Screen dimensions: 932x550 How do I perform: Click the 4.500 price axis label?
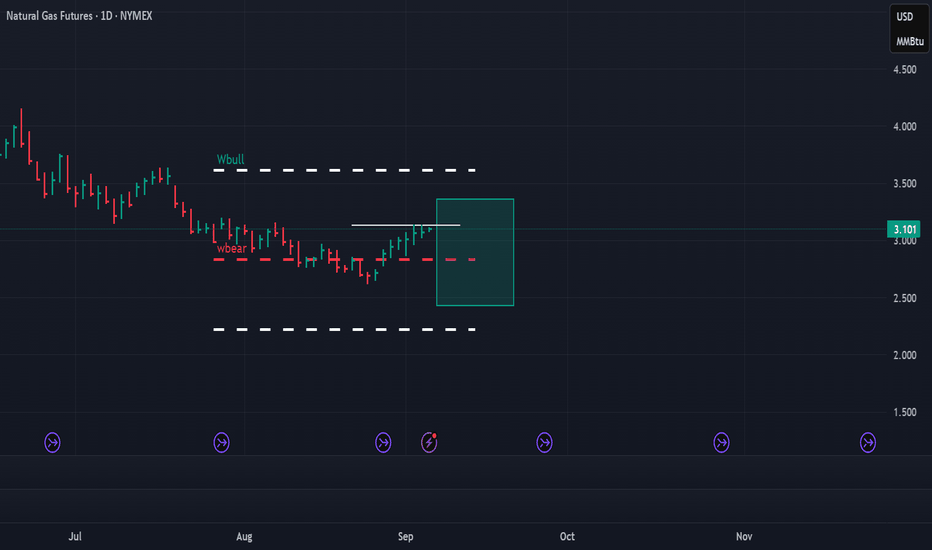(x=905, y=70)
